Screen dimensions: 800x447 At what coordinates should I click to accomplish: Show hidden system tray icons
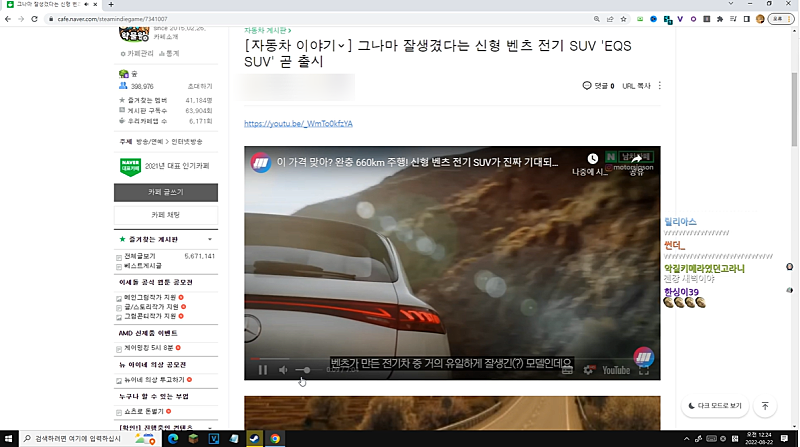(x=687, y=438)
